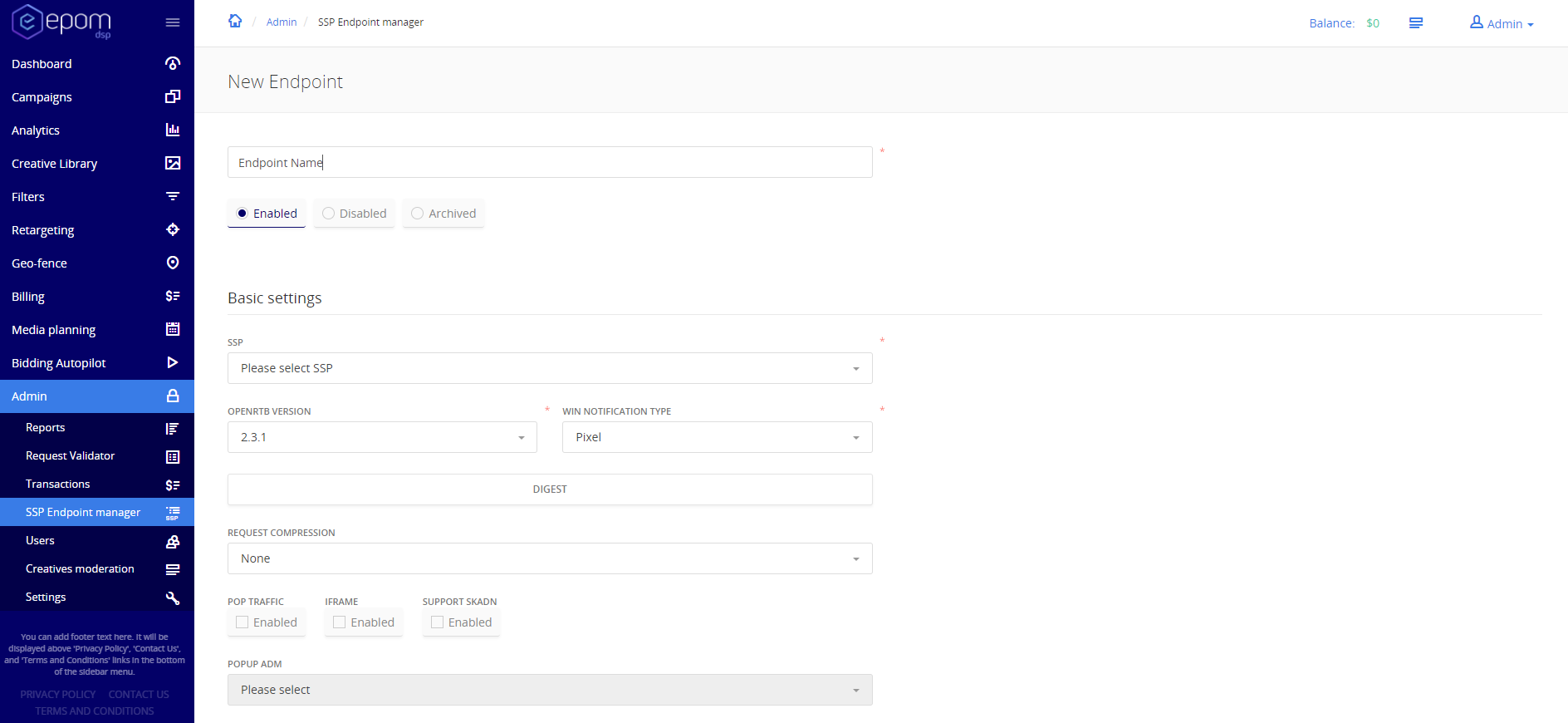Click the Settings wrench icon

pyautogui.click(x=173, y=598)
